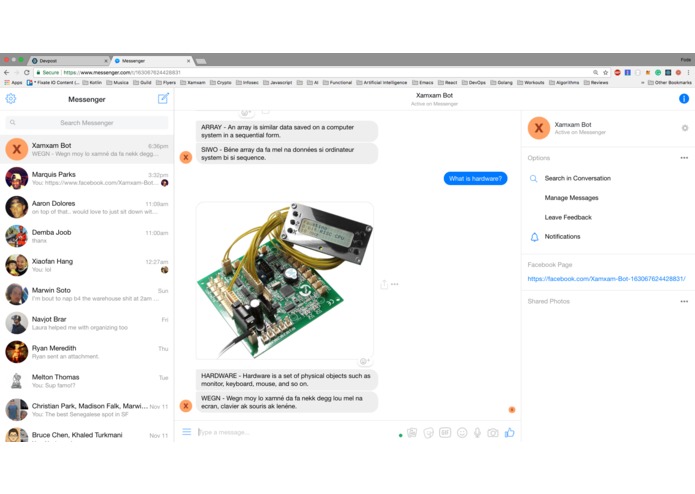The image size is (695, 494).
Task: Click the Search Messenger field
Action: tap(86, 123)
